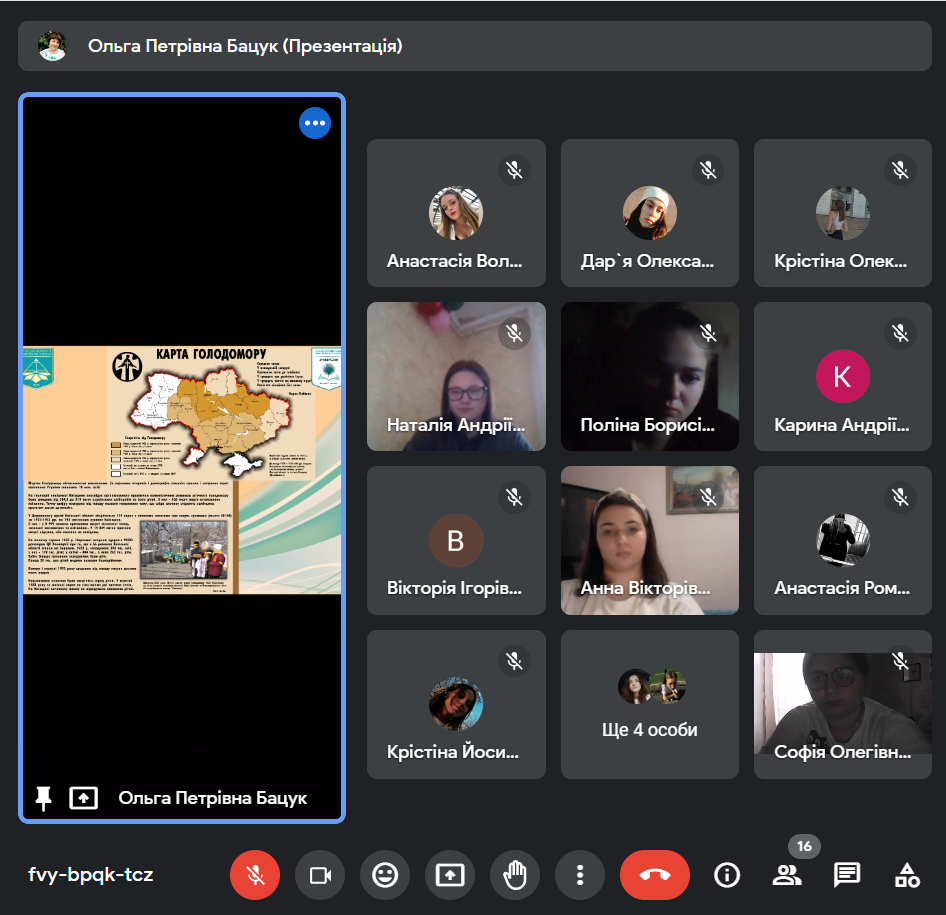Open blue options menu on presentation tile
Screen dimensions: 946x915
315,123
